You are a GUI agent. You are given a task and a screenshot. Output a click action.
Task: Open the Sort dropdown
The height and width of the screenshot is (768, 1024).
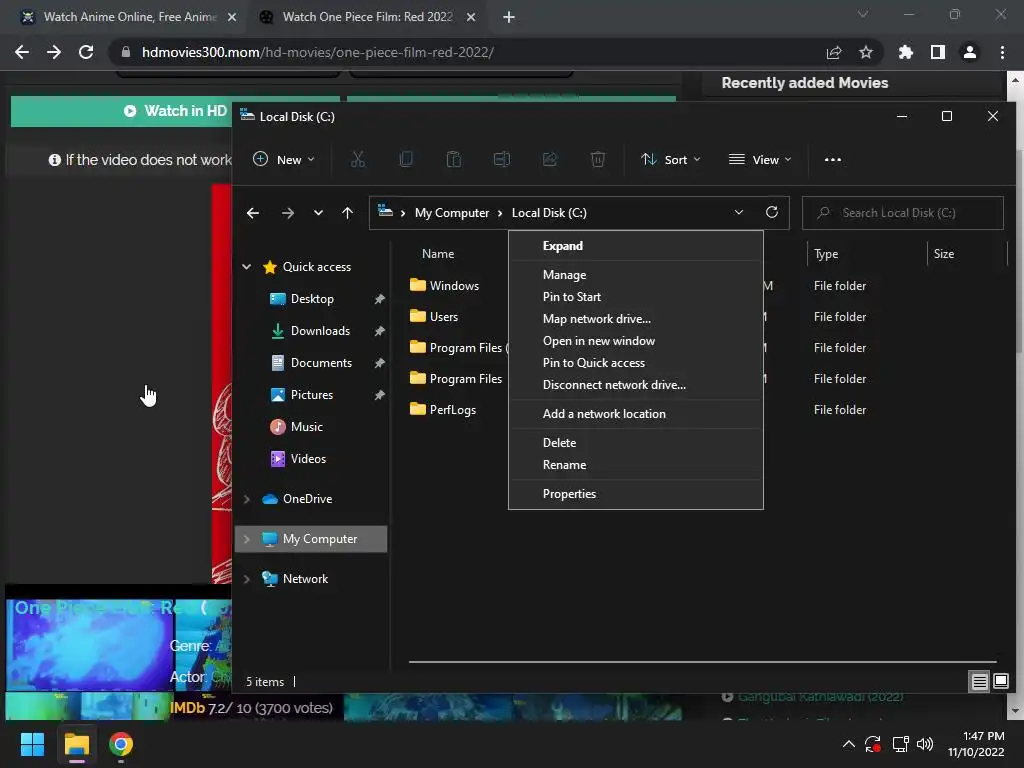click(x=671, y=159)
